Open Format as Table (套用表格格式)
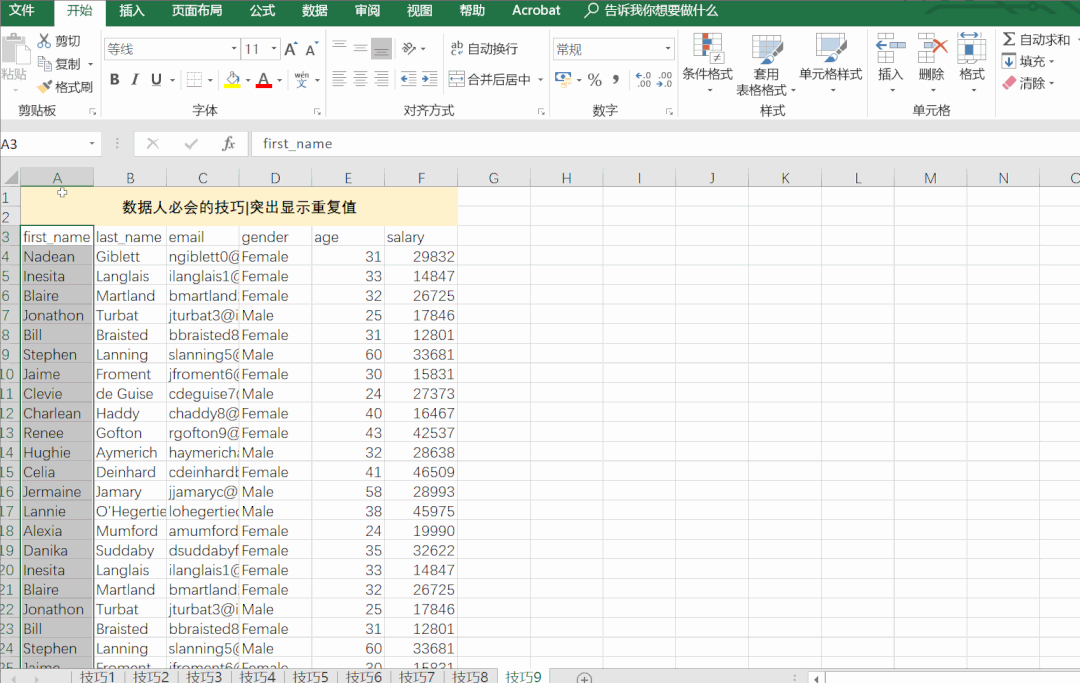The width and height of the screenshot is (1080, 683). [x=766, y=65]
